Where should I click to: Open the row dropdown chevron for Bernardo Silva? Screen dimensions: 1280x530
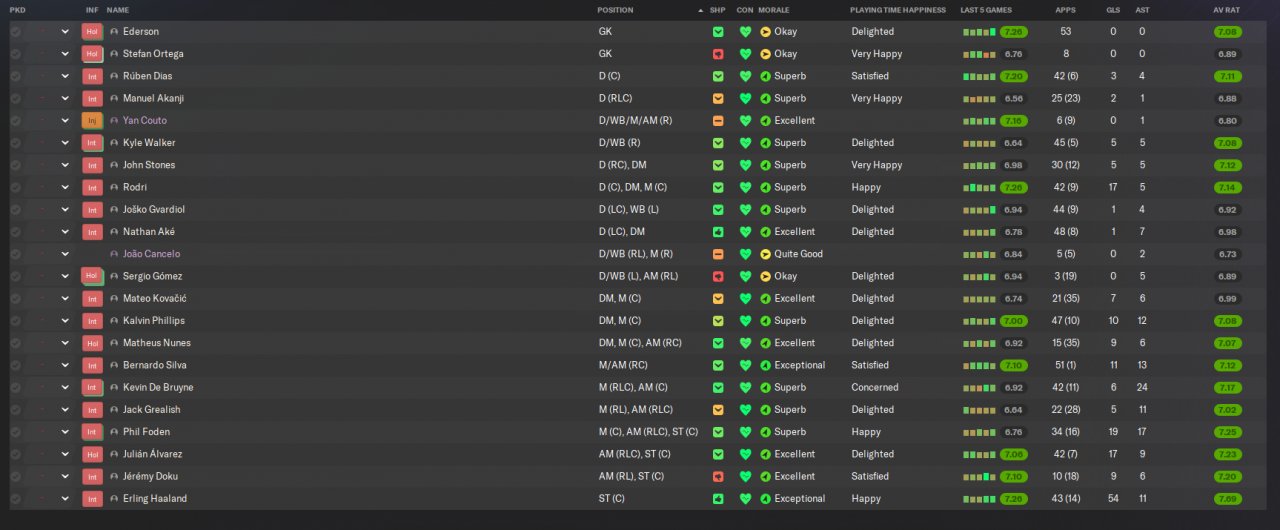65,365
